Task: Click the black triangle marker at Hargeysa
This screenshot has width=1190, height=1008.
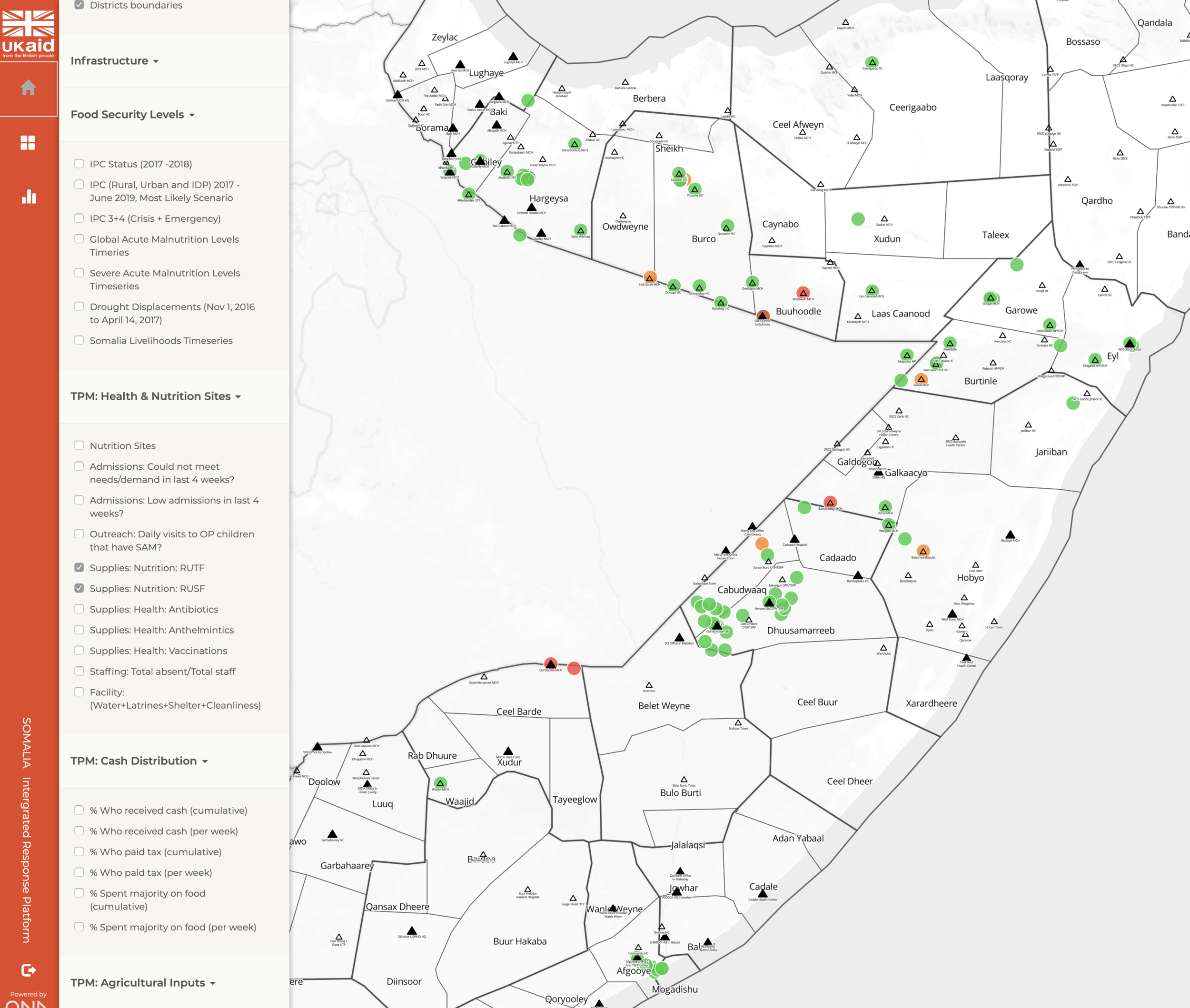Action: [532, 208]
